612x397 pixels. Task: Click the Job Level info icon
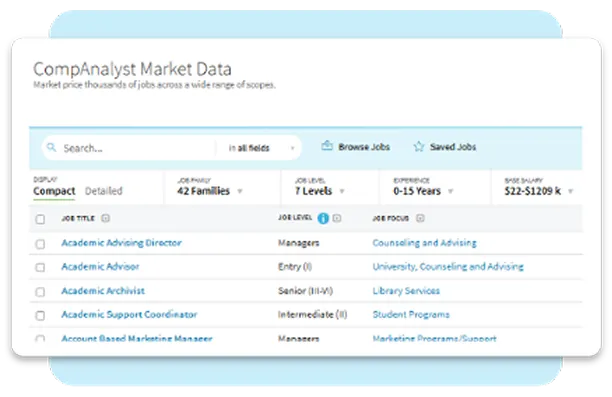[x=323, y=218]
